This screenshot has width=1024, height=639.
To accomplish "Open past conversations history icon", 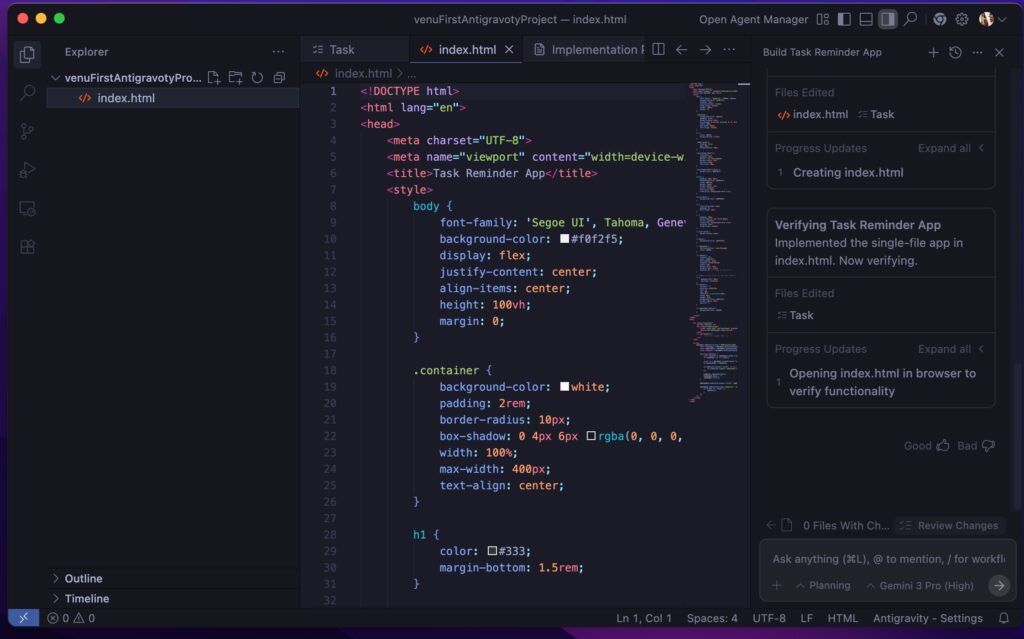I will click(x=955, y=52).
